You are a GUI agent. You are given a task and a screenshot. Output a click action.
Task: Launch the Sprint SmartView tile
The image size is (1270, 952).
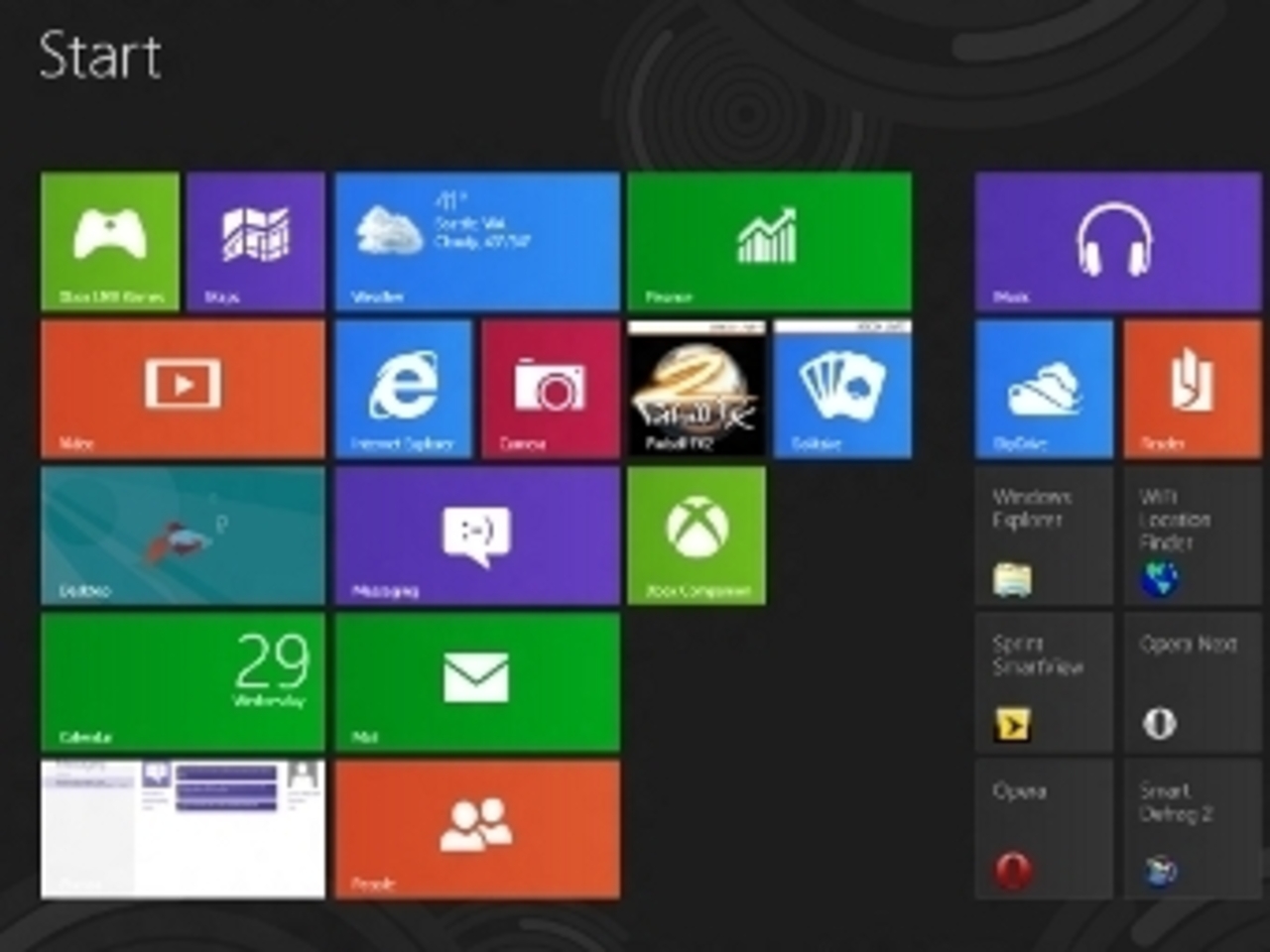coord(1044,682)
